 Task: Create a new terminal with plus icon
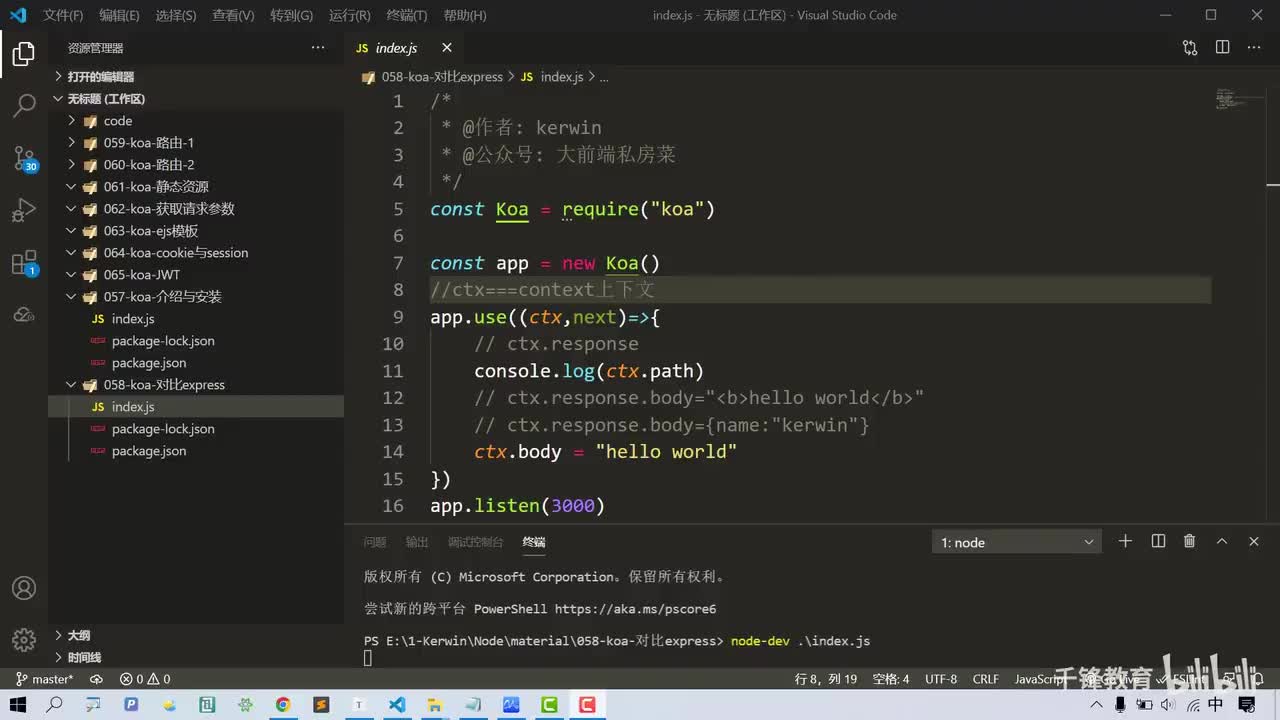1125,541
